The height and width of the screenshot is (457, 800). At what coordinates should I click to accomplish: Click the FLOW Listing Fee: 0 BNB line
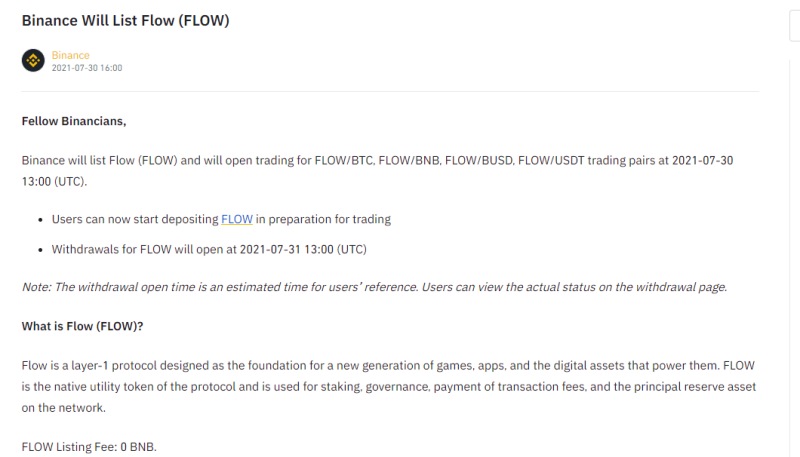point(89,447)
